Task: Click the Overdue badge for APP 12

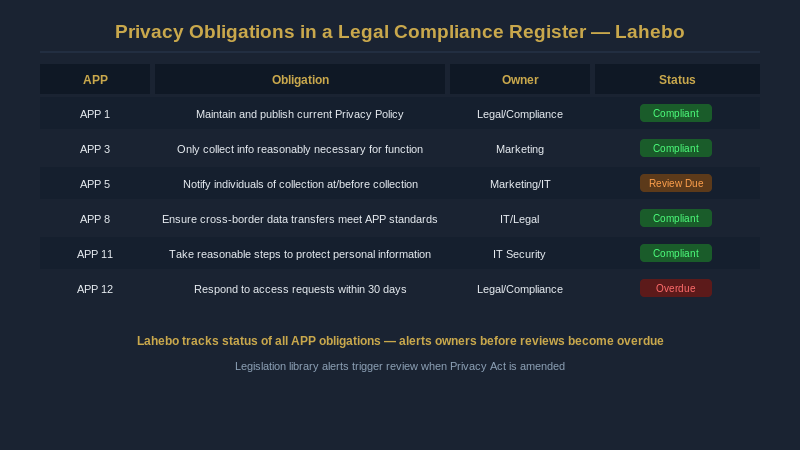Action: [x=676, y=288]
